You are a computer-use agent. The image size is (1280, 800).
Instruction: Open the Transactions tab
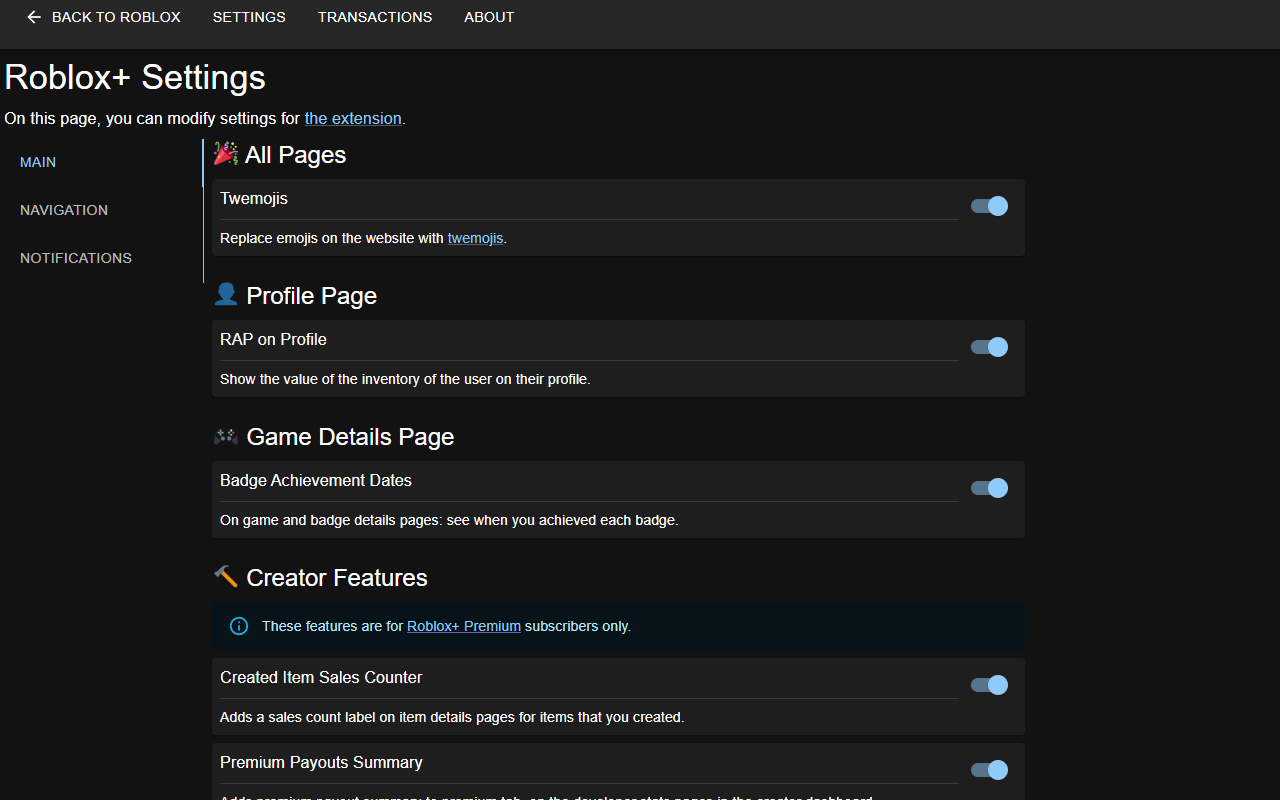(375, 17)
